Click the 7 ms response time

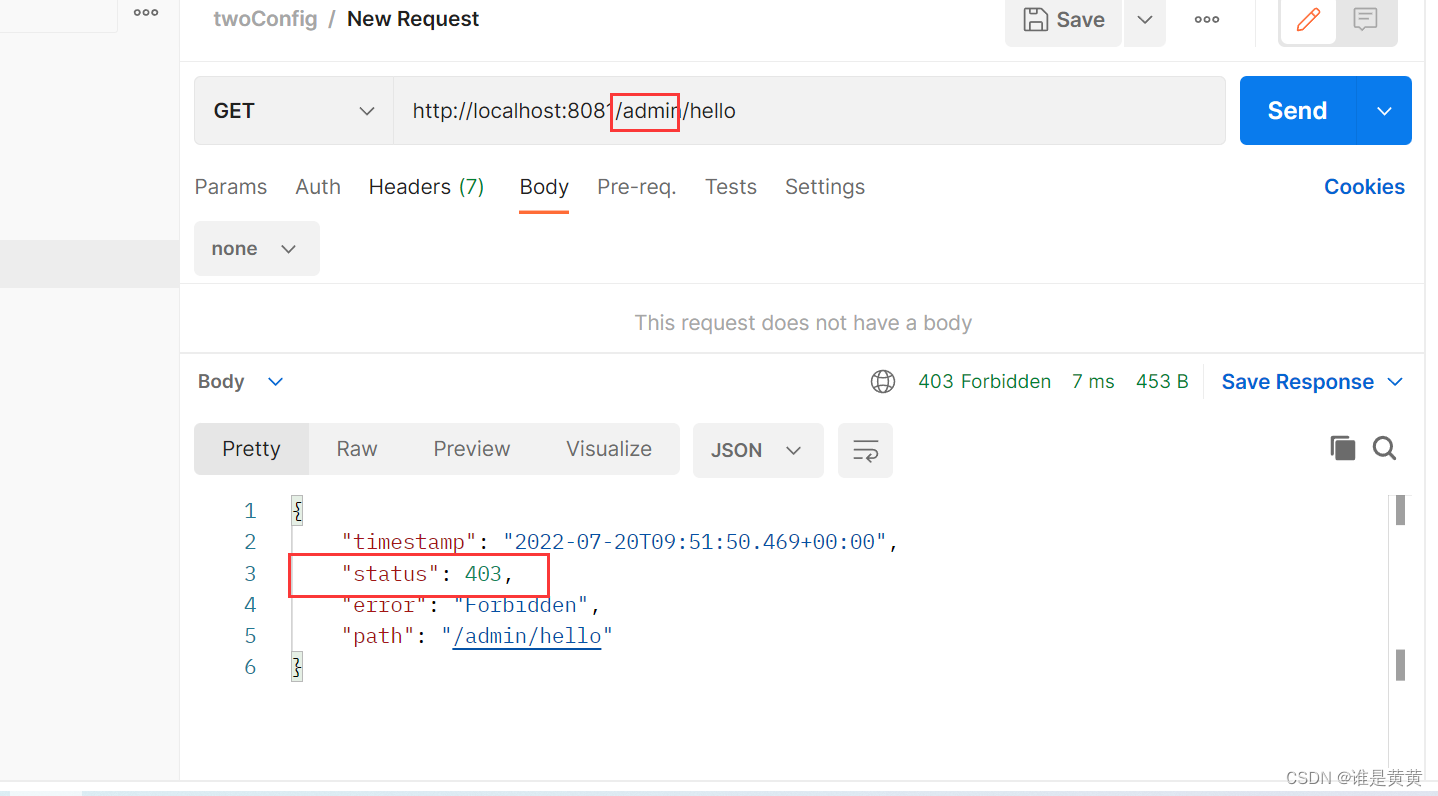pos(1093,382)
